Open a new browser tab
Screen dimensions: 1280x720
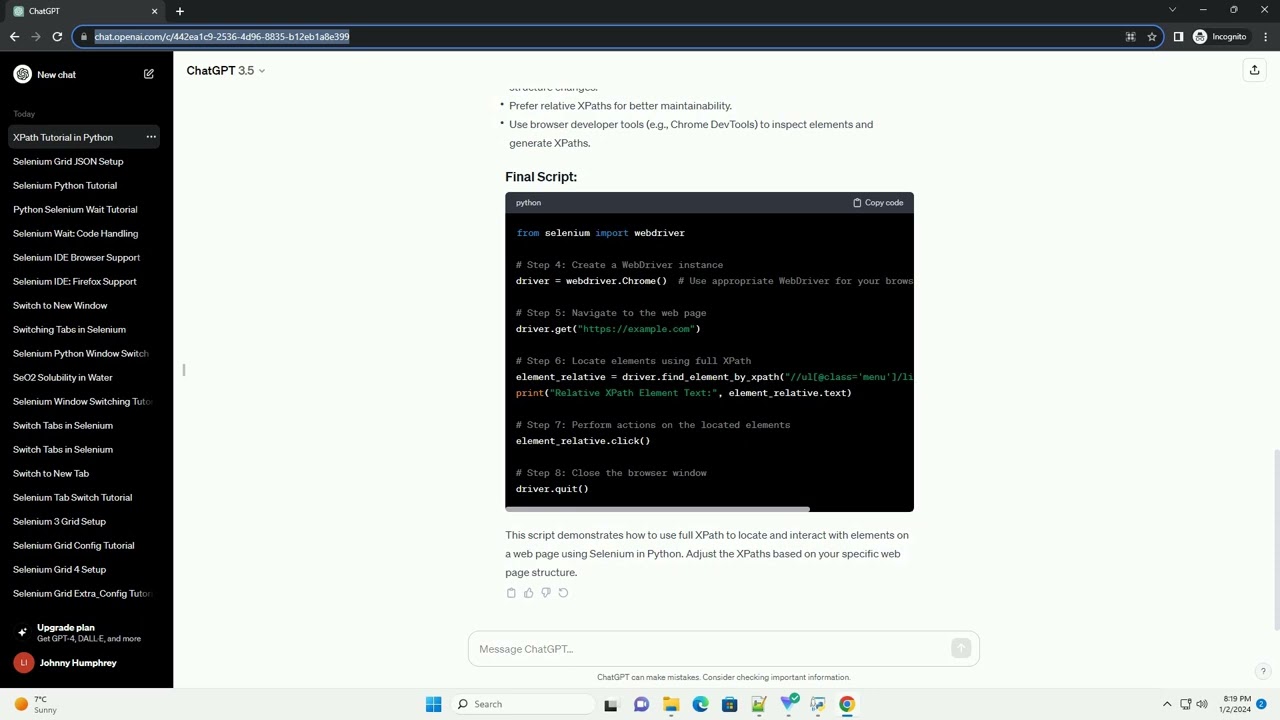[180, 11]
